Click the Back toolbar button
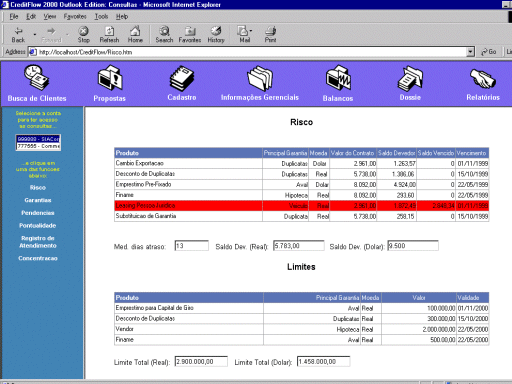This screenshot has width=512, height=384. tap(18, 35)
